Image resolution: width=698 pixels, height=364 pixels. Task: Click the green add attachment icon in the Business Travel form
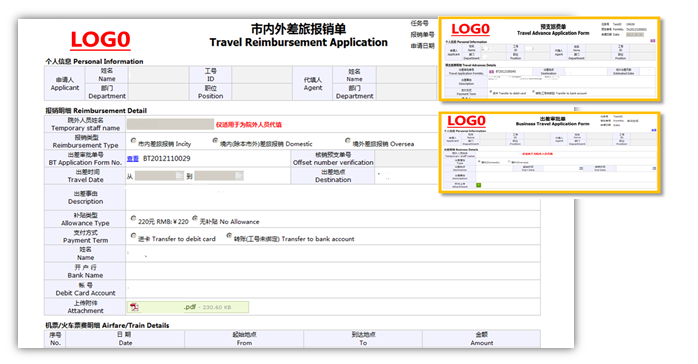(479, 185)
